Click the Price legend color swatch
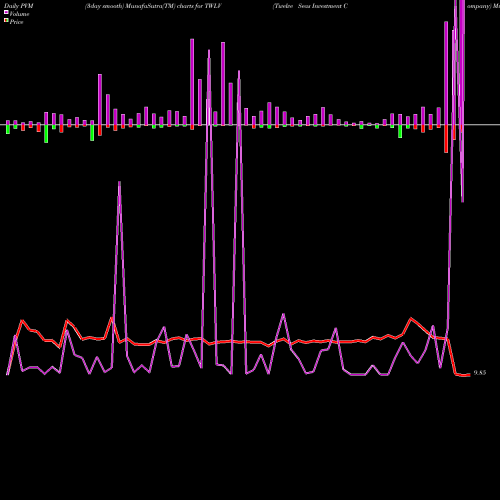 coord(6,21)
